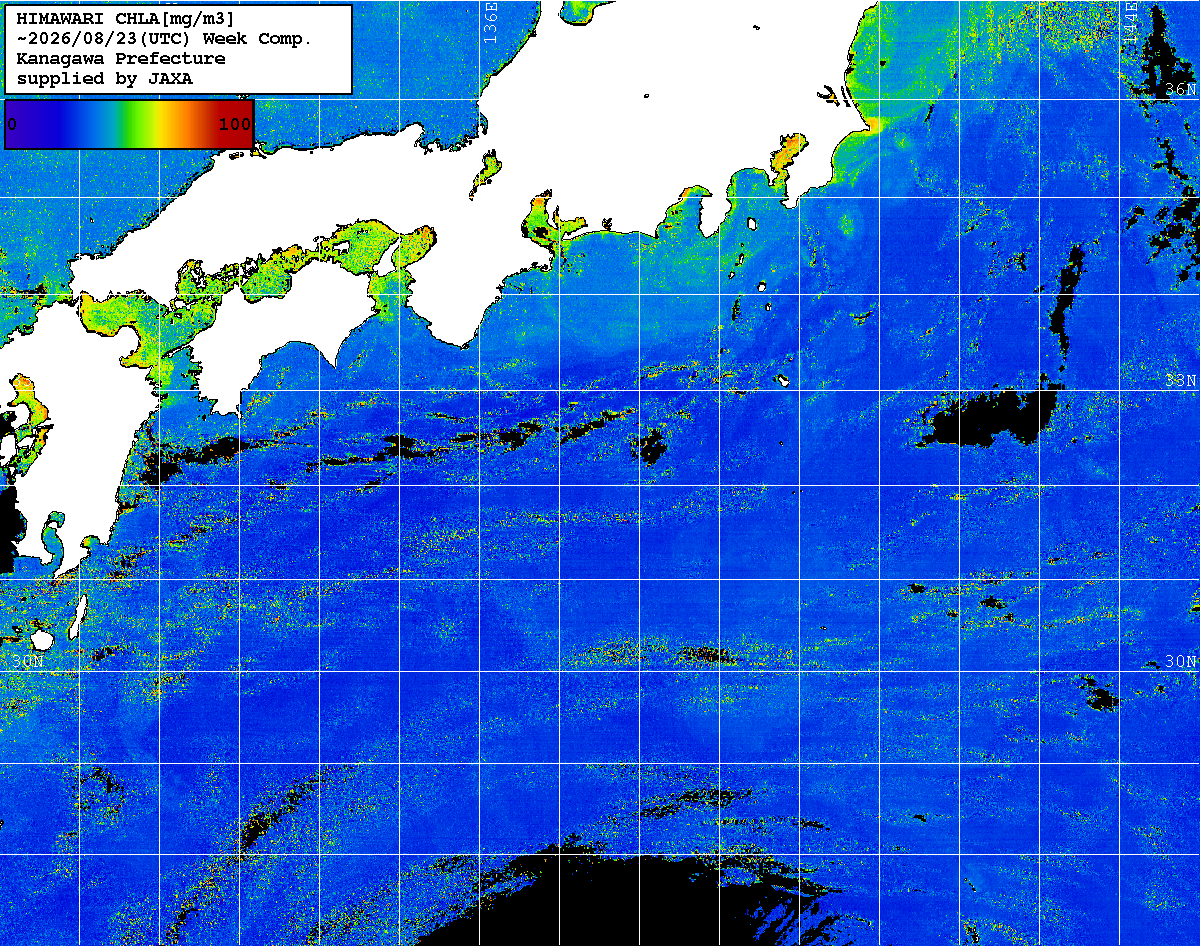
Task: Click the Lake Biwa patch beside 136E line
Action: pos(485,173)
